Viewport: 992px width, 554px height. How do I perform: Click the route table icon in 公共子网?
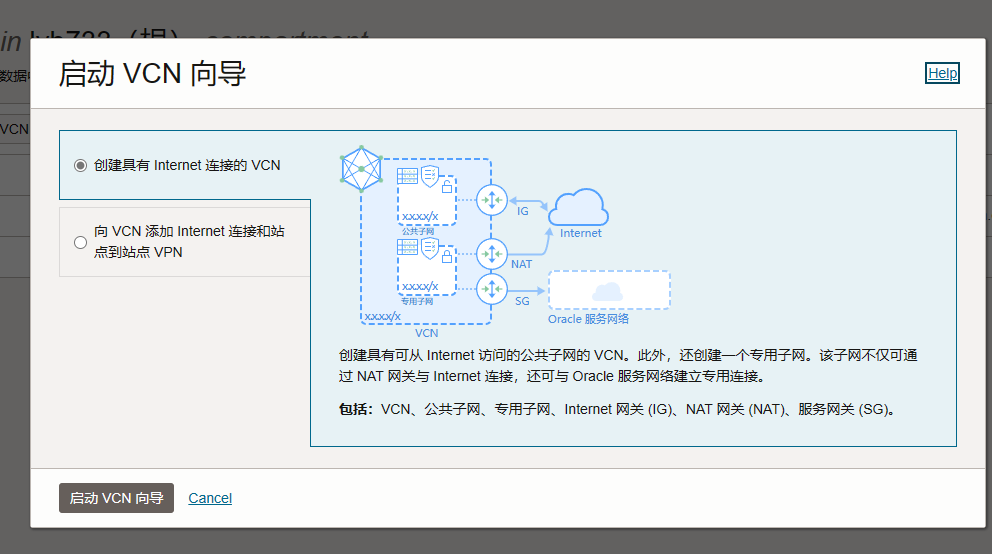click(x=407, y=177)
